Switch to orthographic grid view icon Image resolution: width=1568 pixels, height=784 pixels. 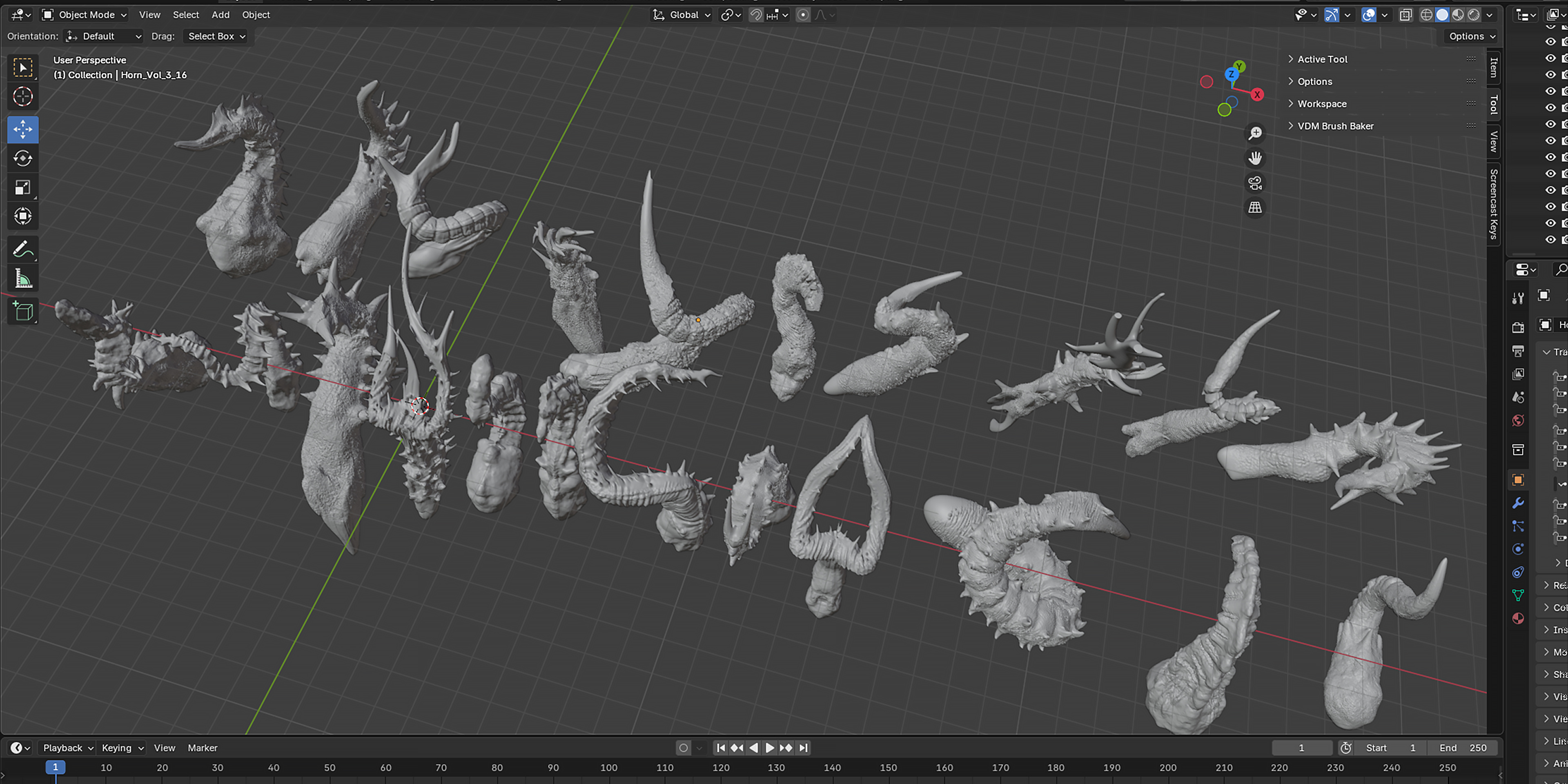click(1254, 207)
